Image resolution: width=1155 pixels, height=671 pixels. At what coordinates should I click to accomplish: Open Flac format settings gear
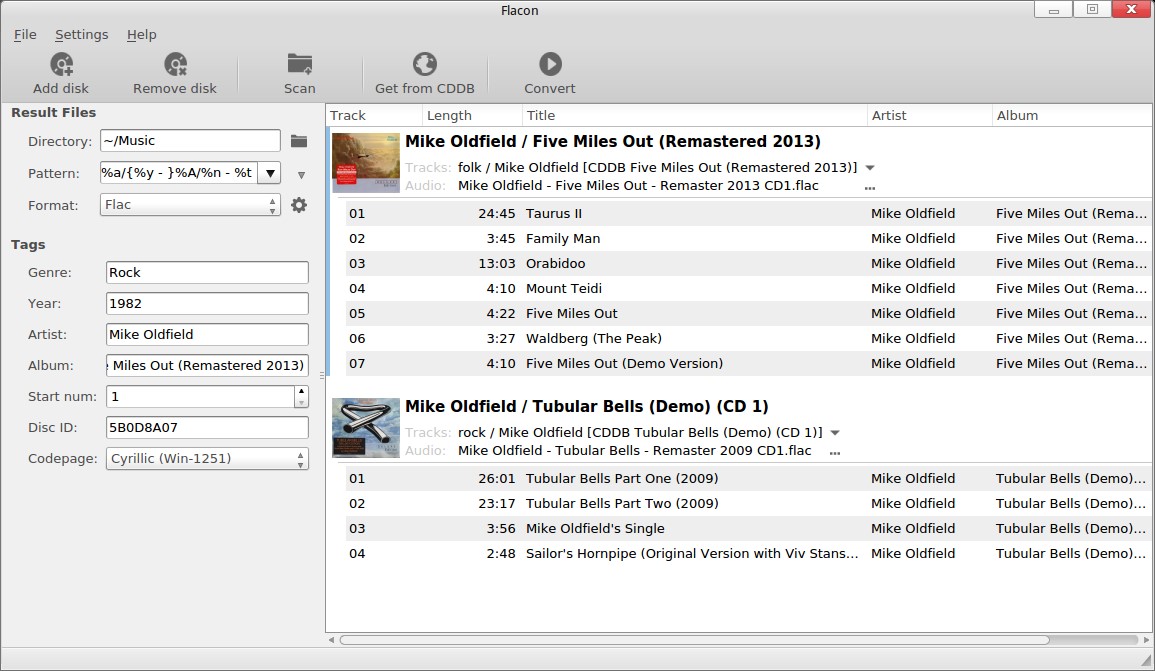298,205
